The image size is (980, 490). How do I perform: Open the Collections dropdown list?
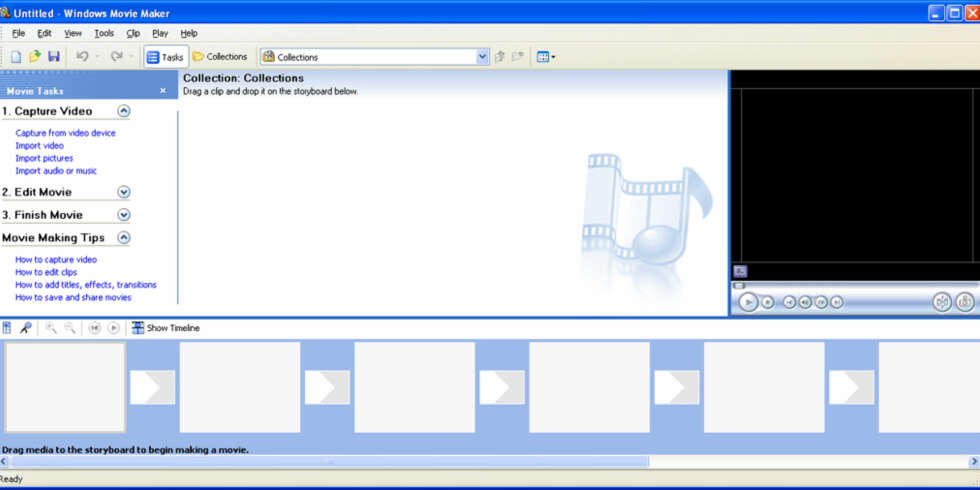click(482, 57)
